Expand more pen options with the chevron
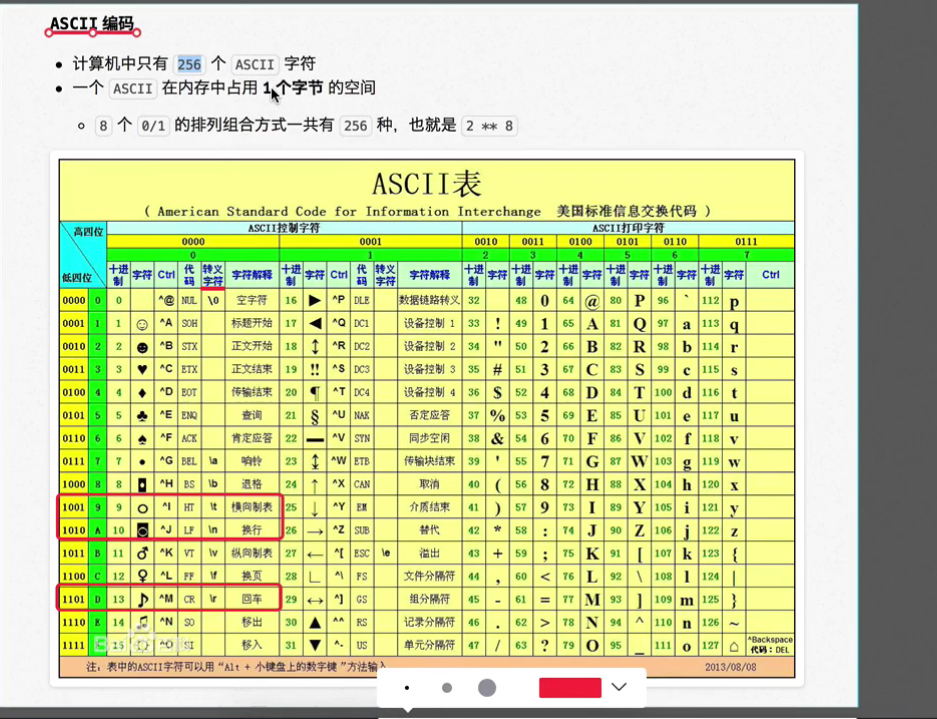The width and height of the screenshot is (937, 719). click(x=618, y=688)
